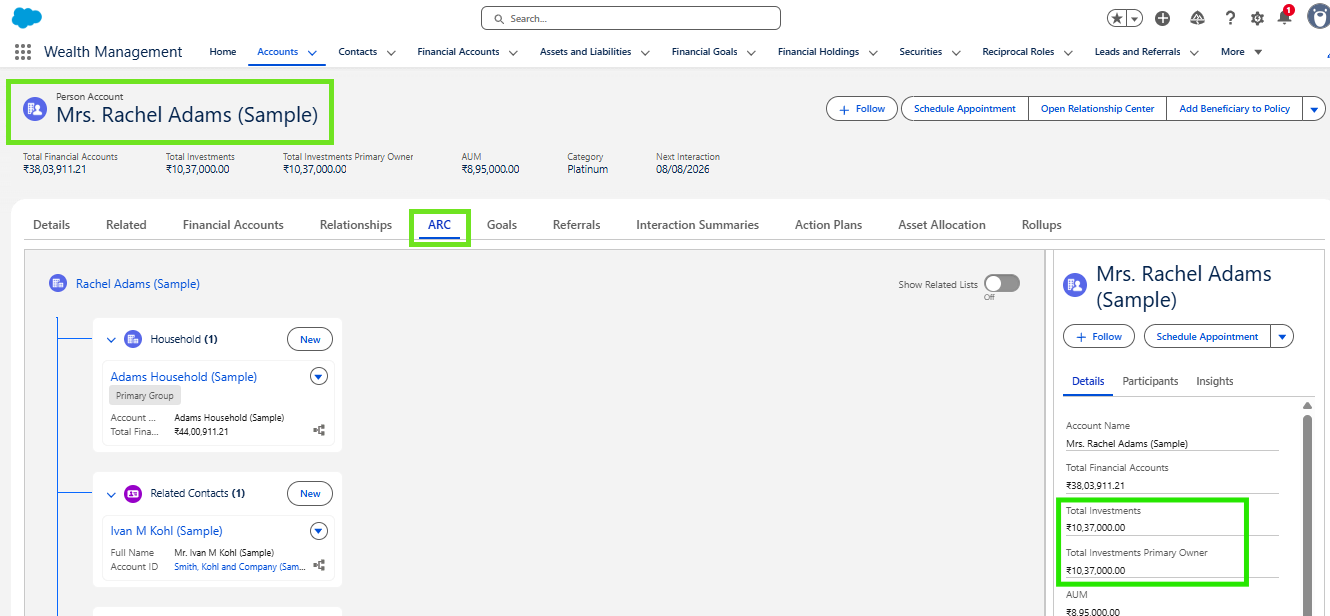Image resolution: width=1330 pixels, height=616 pixels.
Task: Open Adams Household card actions dropdown
Action: coord(319,377)
